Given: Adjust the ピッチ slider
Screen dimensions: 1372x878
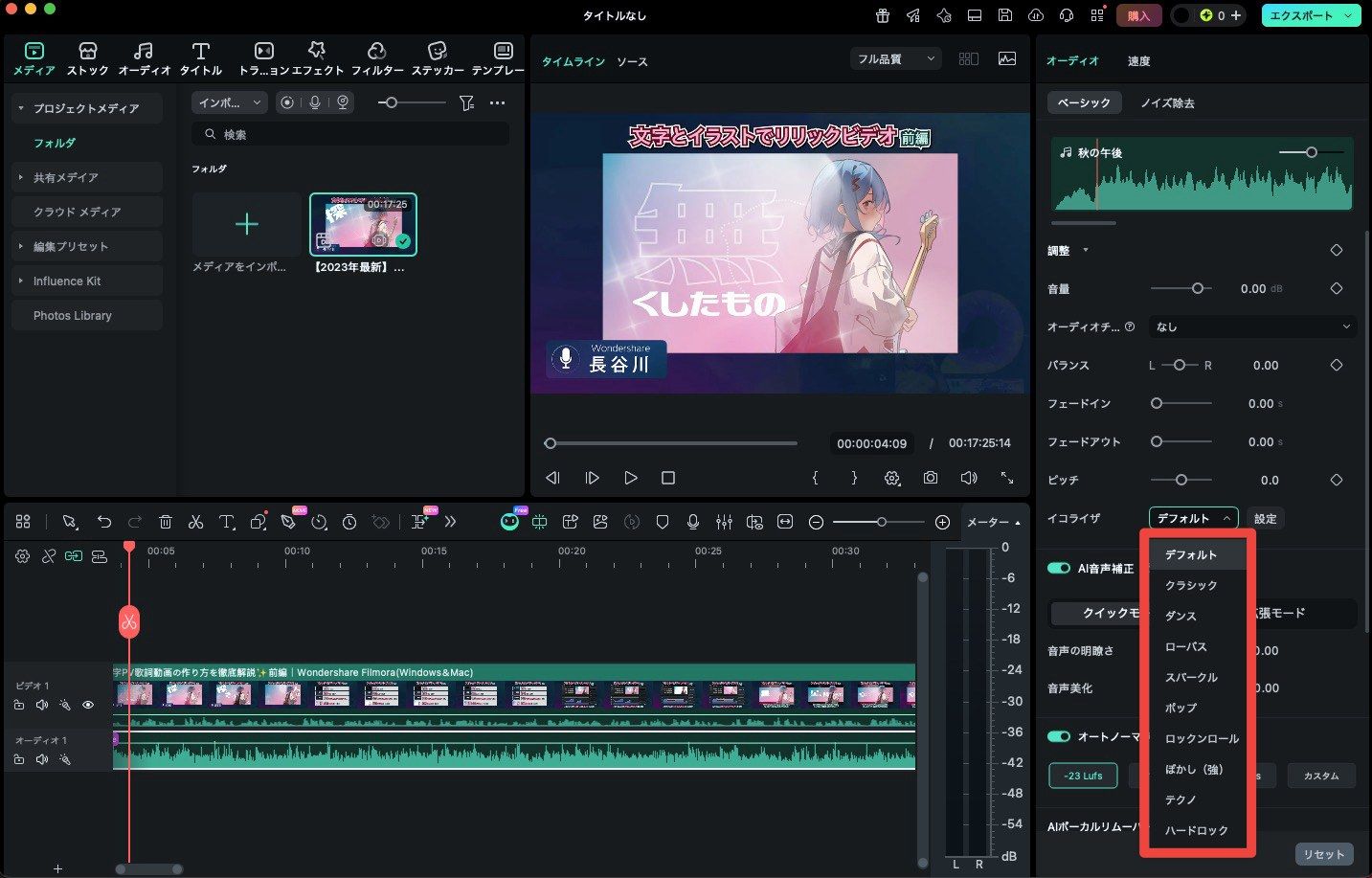Looking at the screenshot, I should click(x=1181, y=480).
